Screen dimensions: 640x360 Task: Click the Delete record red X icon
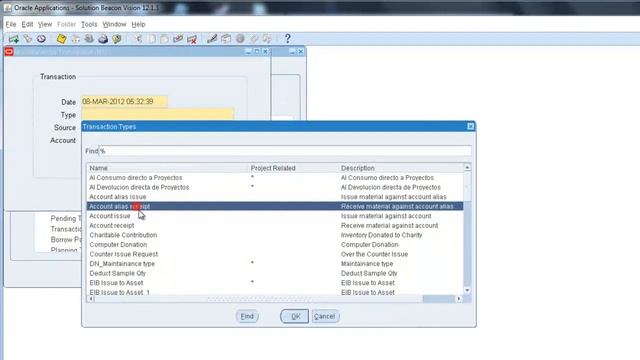(192, 39)
